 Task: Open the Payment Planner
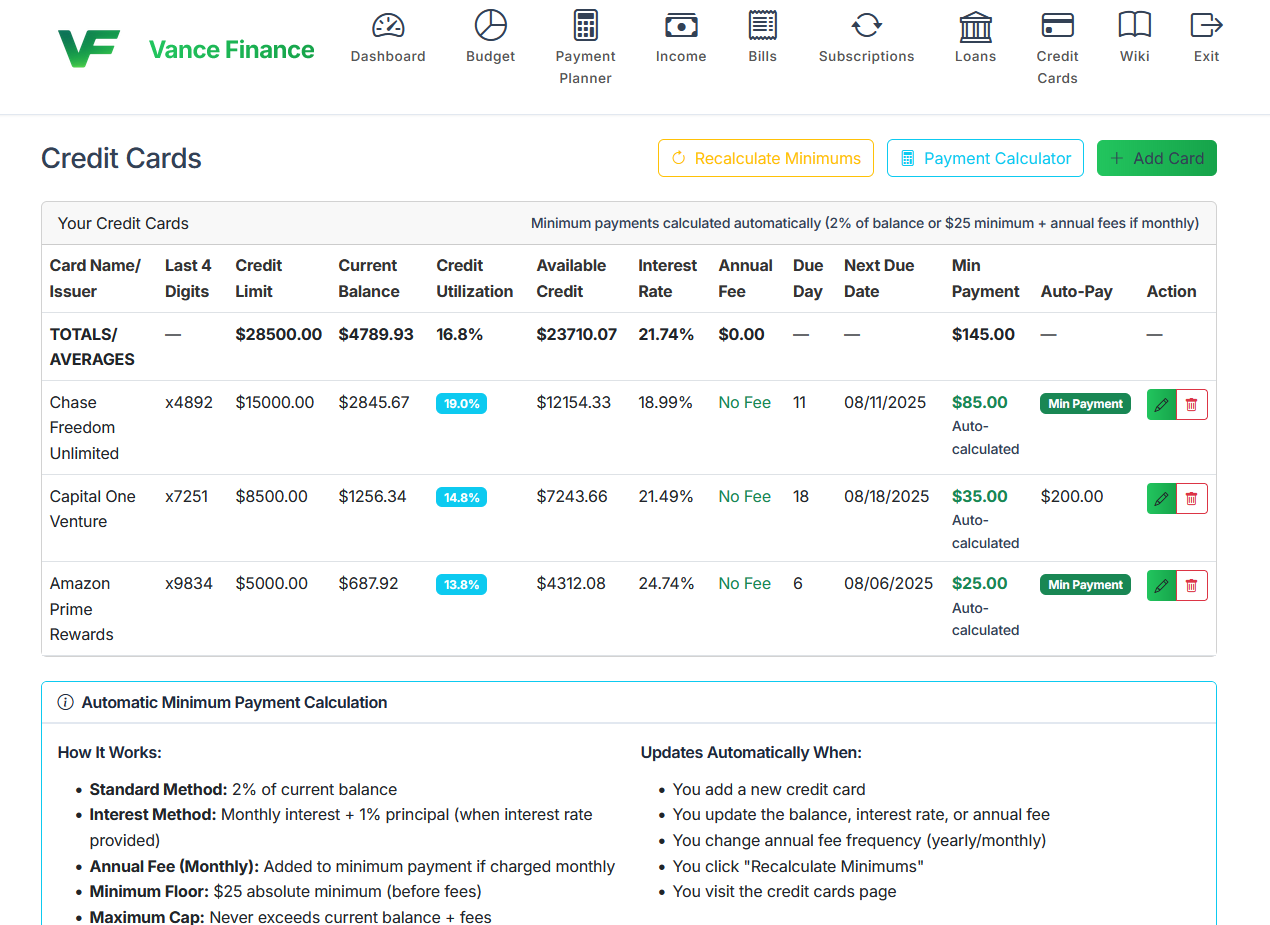pos(585,35)
